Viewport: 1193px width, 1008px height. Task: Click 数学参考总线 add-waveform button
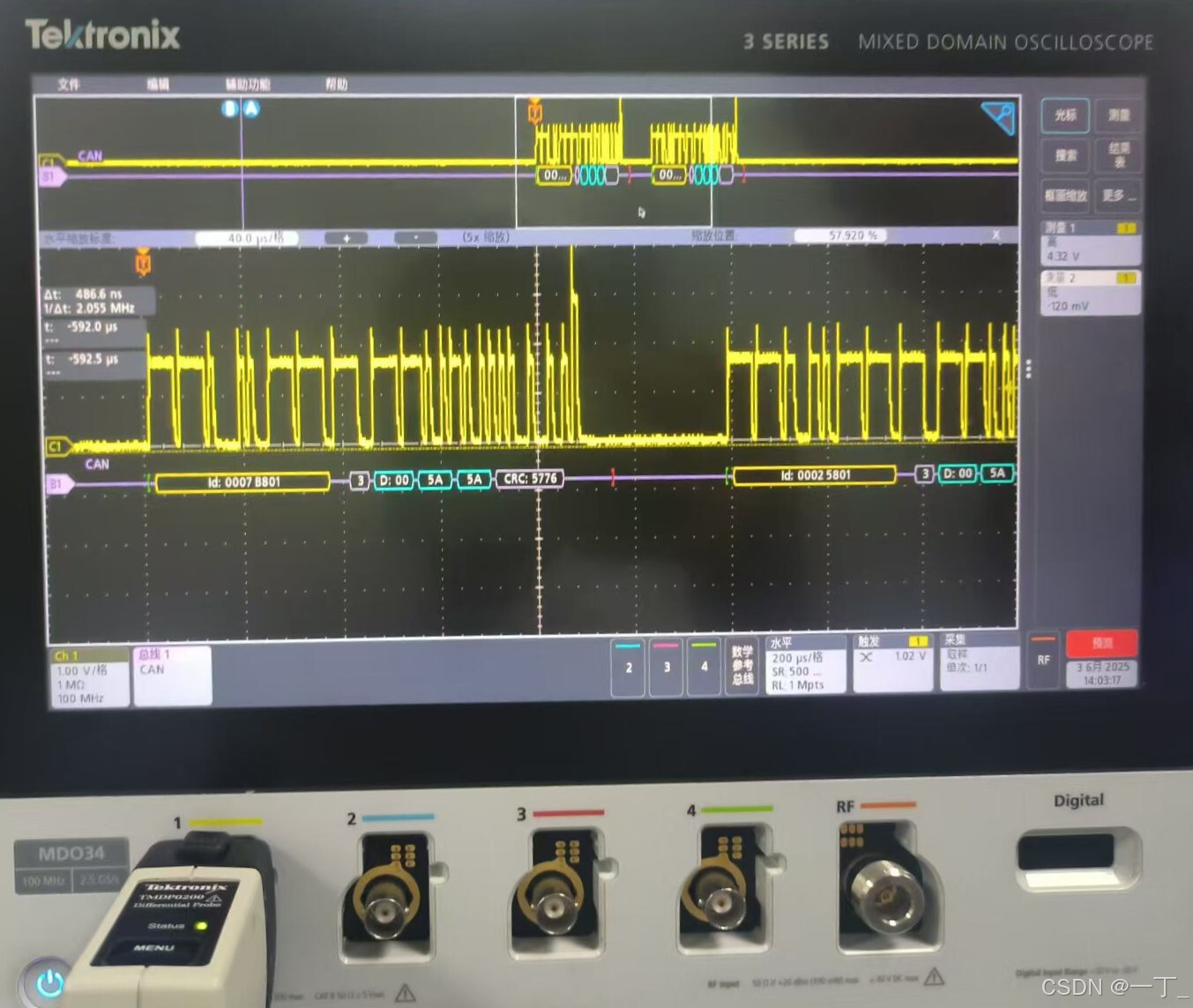point(742,666)
